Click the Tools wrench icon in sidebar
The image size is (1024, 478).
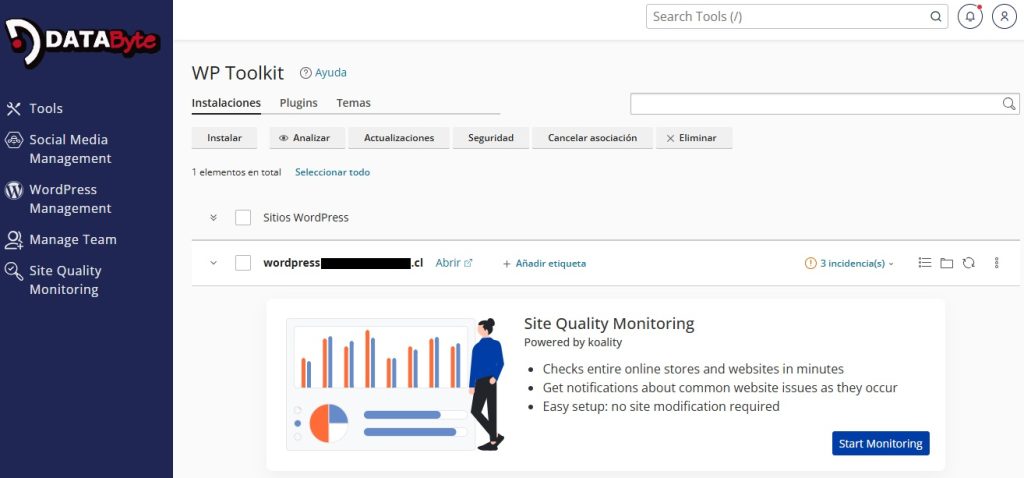pos(14,108)
